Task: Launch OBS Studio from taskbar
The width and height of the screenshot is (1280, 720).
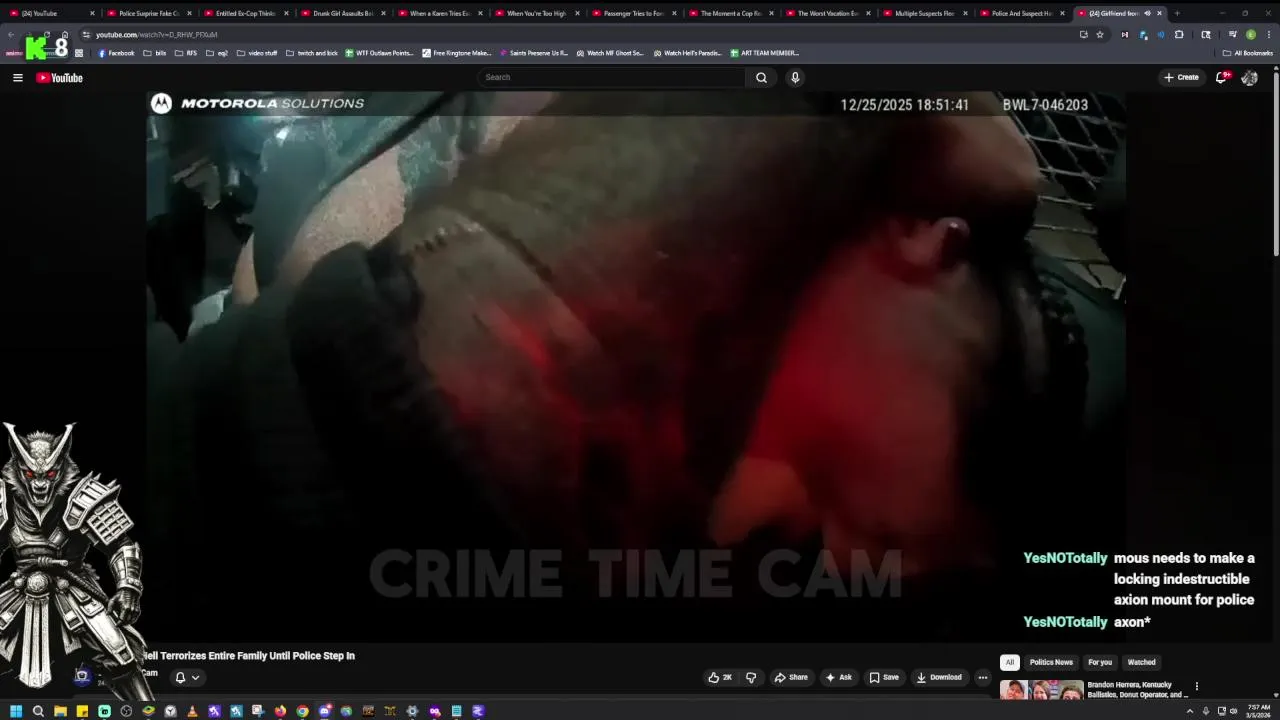Action: pos(126,711)
